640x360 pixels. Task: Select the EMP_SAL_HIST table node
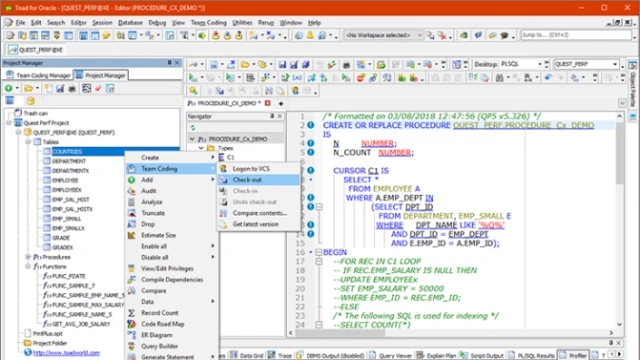tap(70, 200)
